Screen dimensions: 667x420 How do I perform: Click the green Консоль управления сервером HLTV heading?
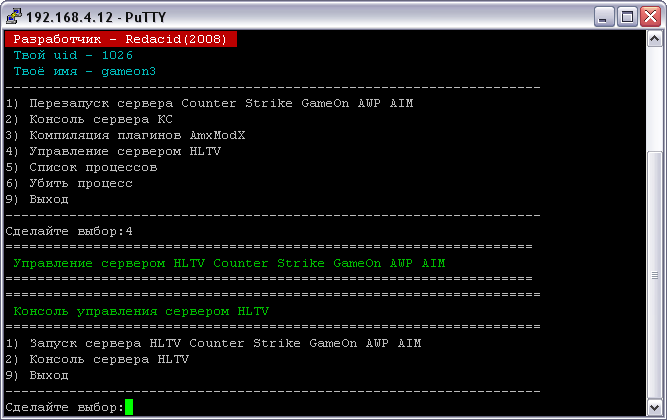141,311
